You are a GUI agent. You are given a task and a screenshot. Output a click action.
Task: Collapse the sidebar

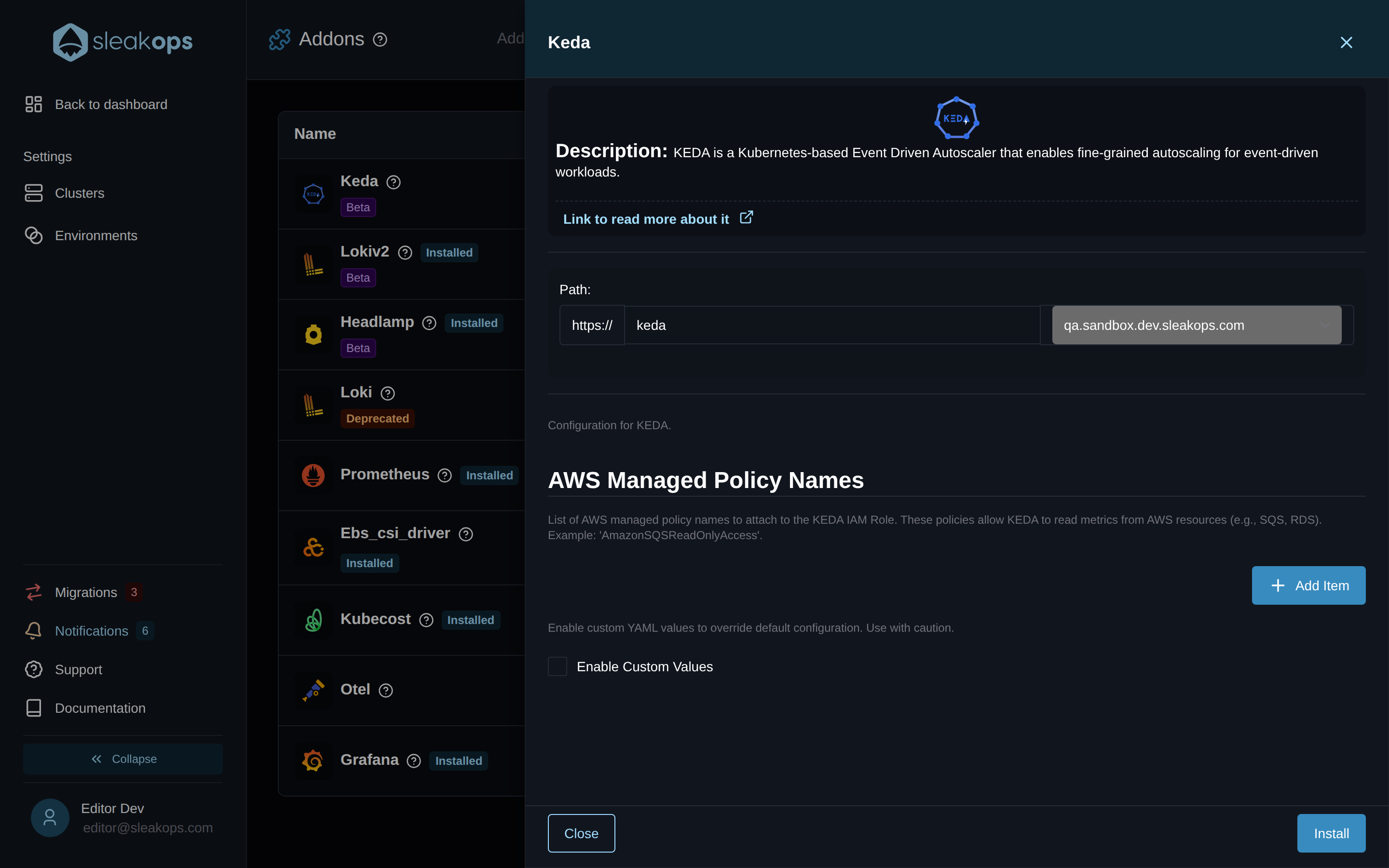click(x=123, y=759)
